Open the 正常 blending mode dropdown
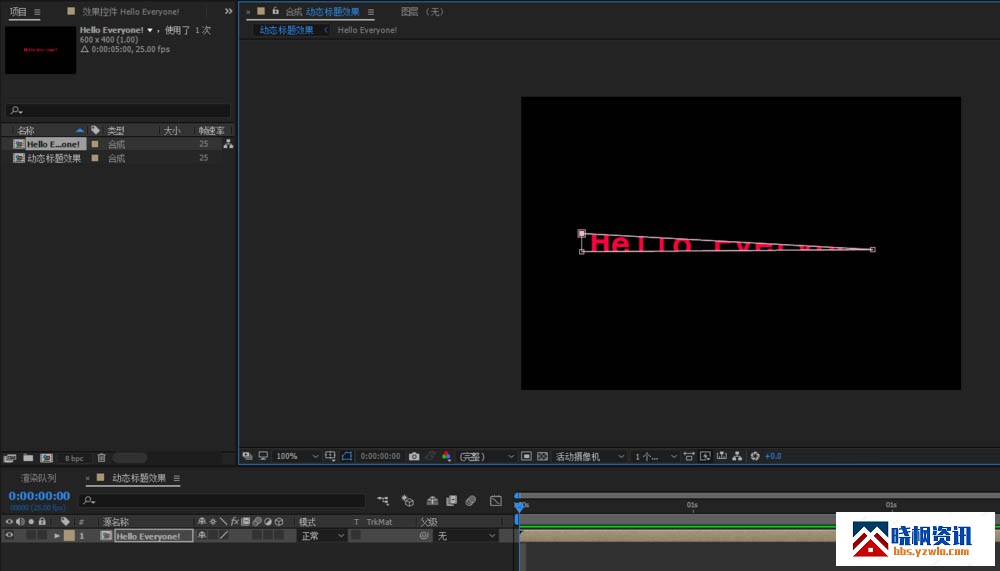Image resolution: width=1000 pixels, height=571 pixels. point(323,536)
